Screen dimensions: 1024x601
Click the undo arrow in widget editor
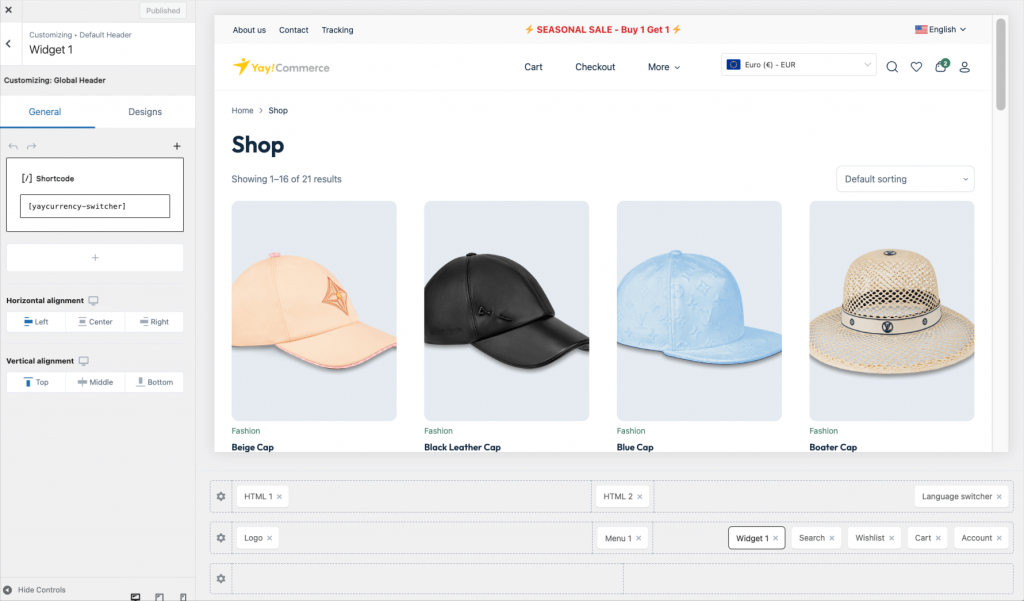coord(13,147)
